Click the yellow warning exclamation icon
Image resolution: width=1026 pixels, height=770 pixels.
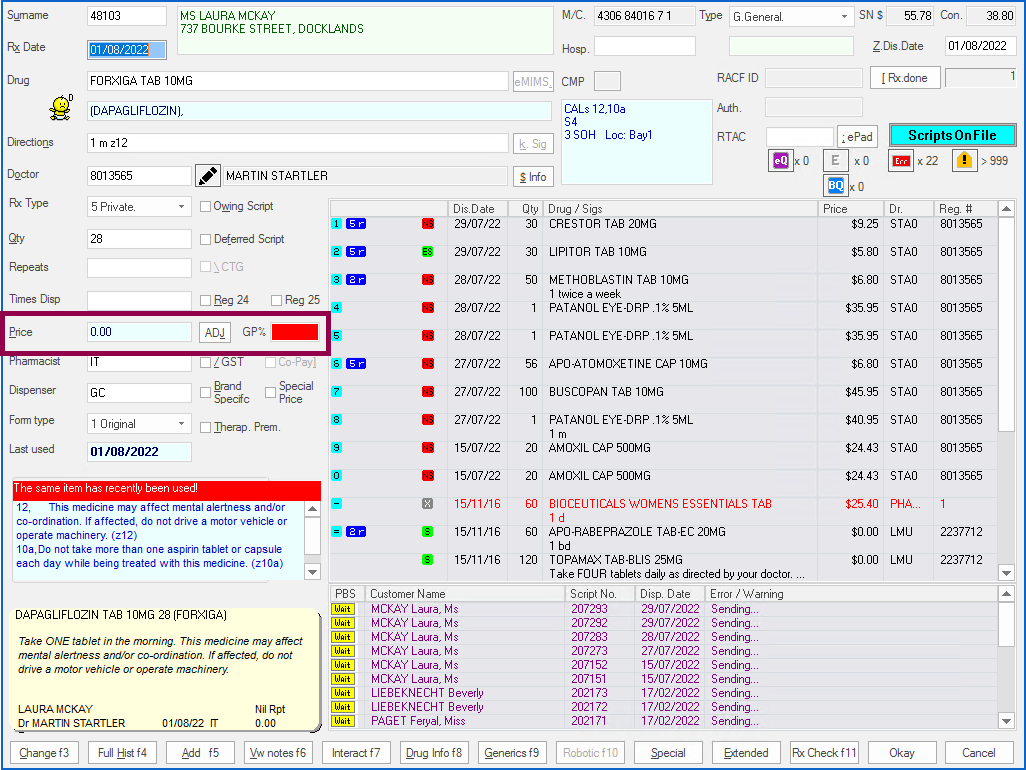pos(963,160)
